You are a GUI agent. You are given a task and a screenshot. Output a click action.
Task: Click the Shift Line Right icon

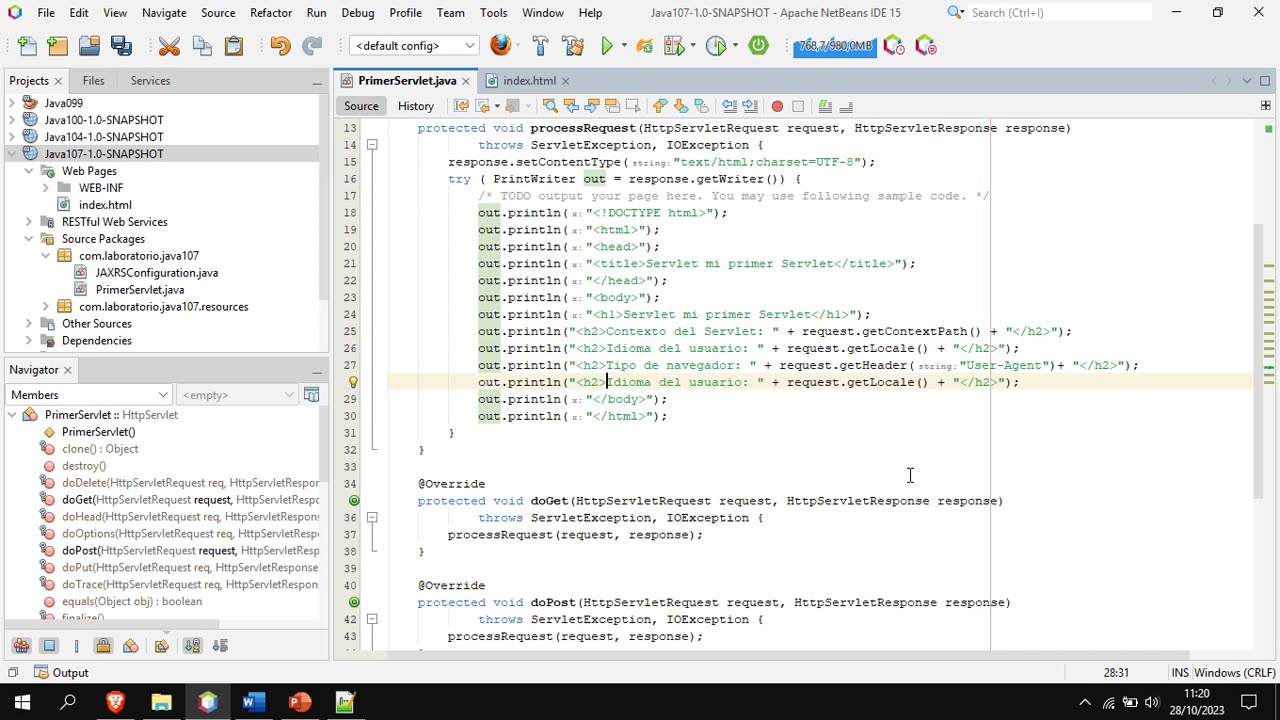tap(750, 106)
